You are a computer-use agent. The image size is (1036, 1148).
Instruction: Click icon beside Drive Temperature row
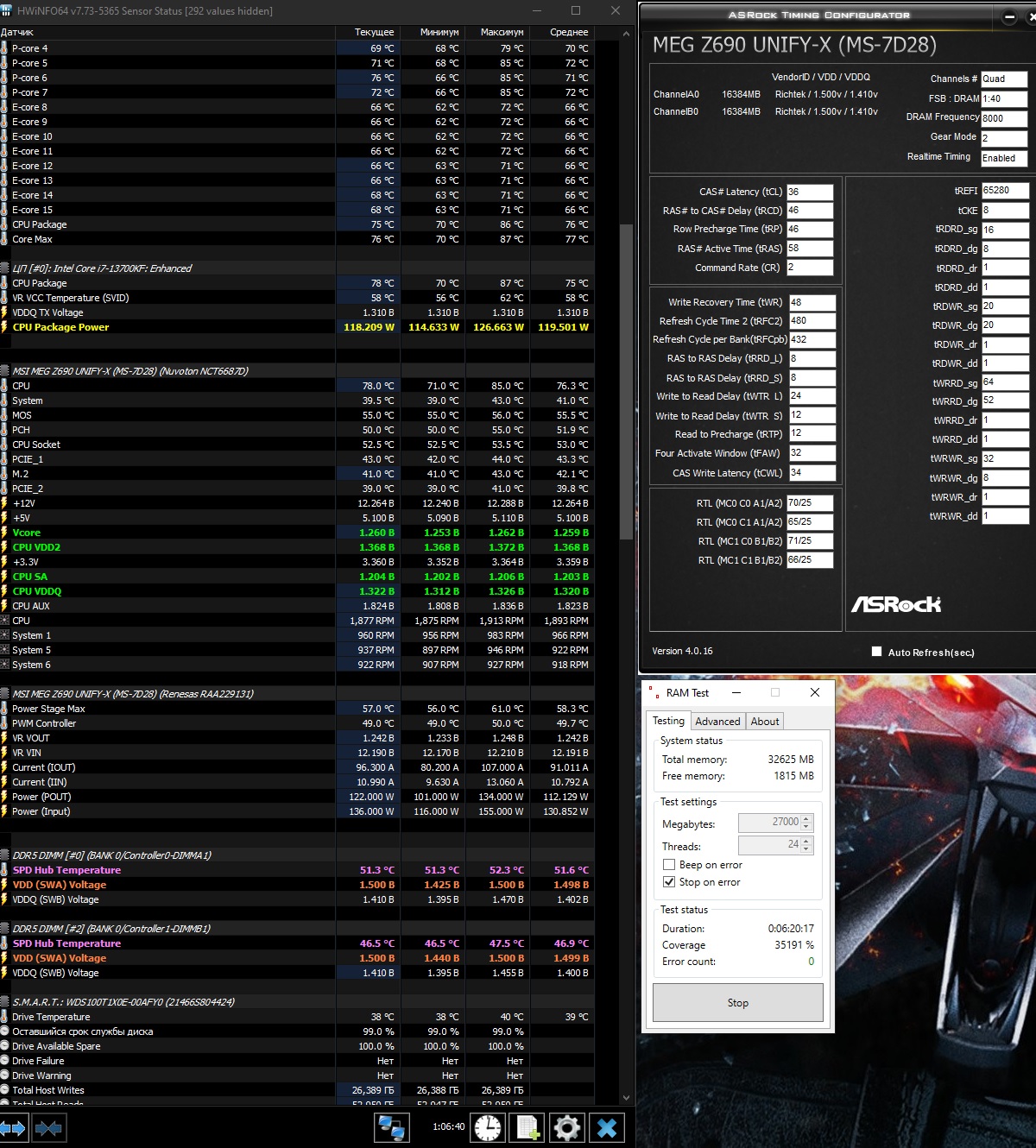4,1017
